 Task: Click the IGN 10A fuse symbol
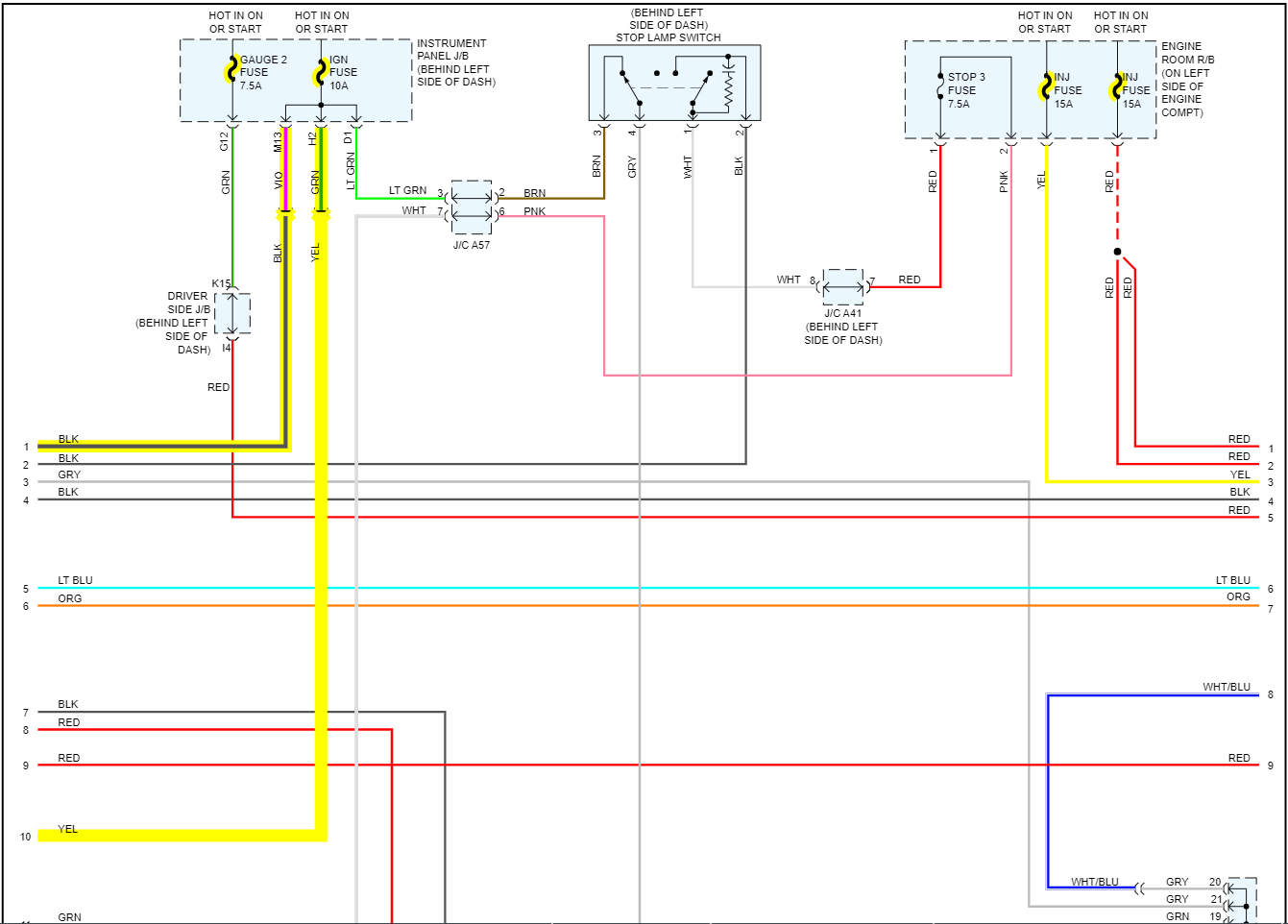(x=320, y=72)
